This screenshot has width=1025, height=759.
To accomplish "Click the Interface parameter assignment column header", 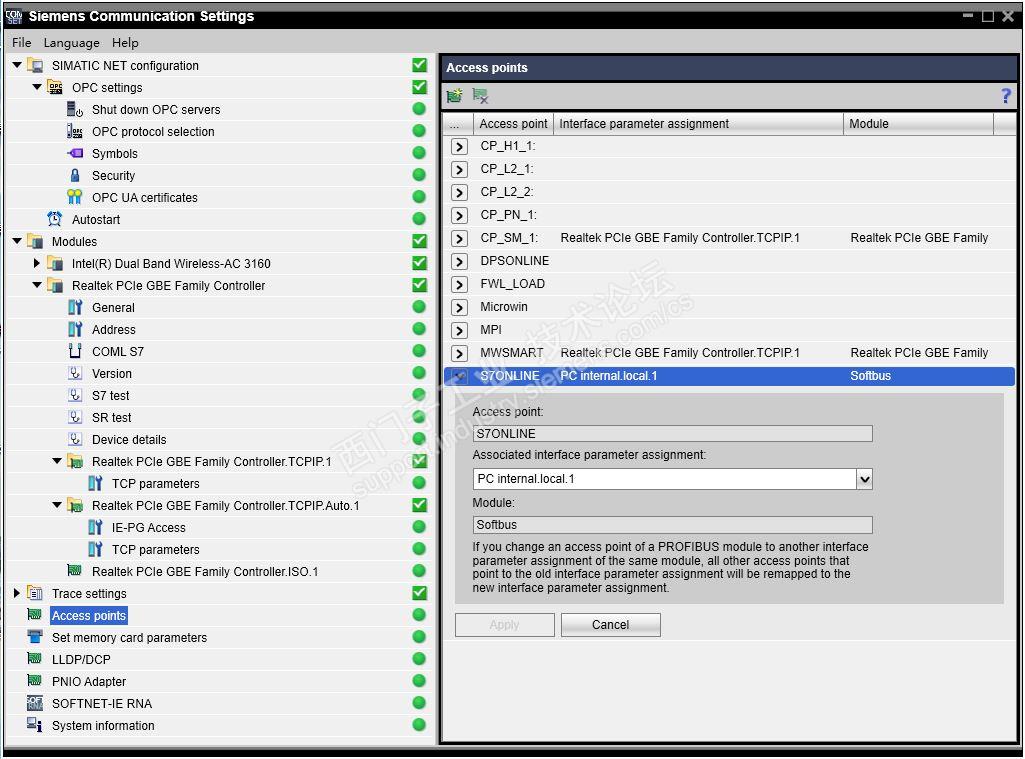I will pos(698,124).
